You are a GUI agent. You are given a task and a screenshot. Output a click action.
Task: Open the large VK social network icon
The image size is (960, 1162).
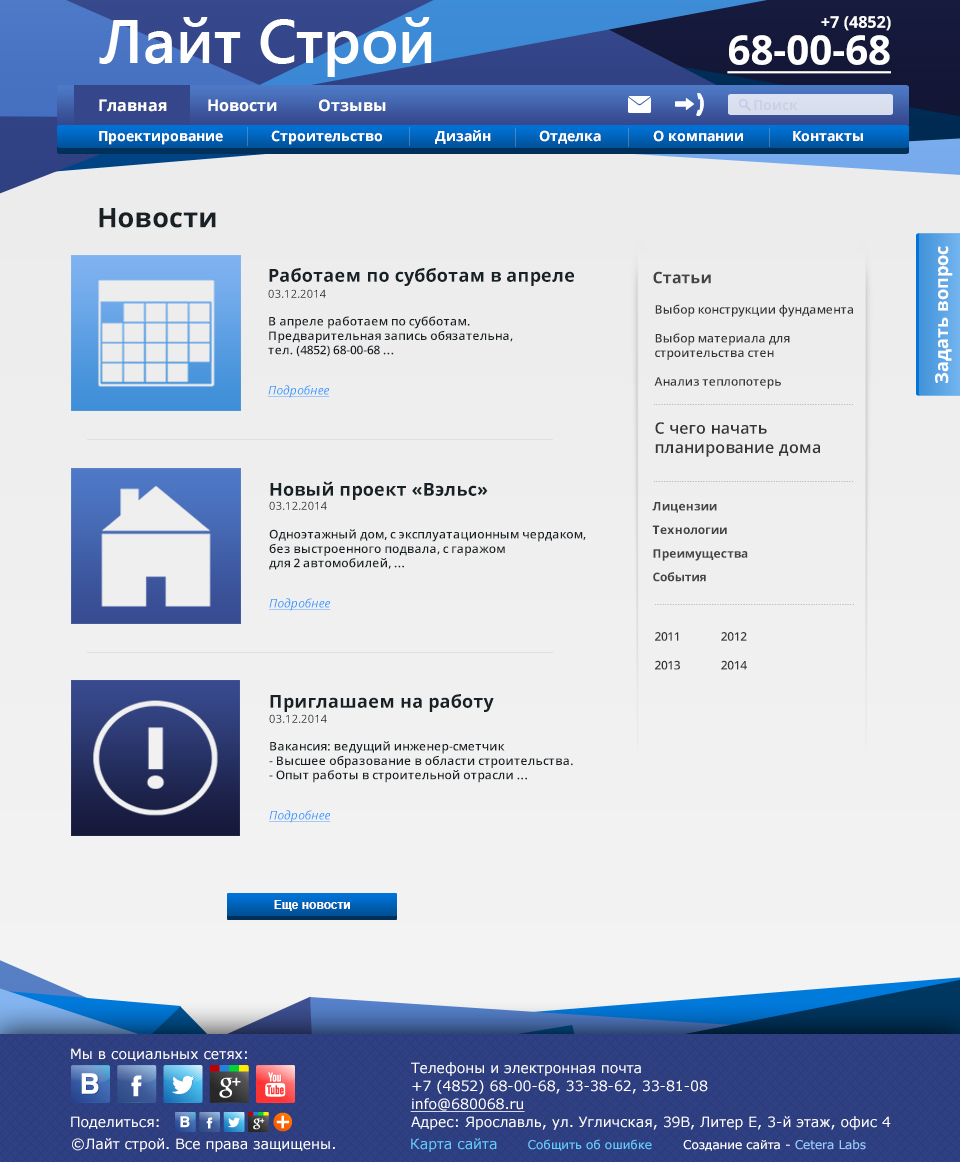pyautogui.click(x=90, y=1084)
